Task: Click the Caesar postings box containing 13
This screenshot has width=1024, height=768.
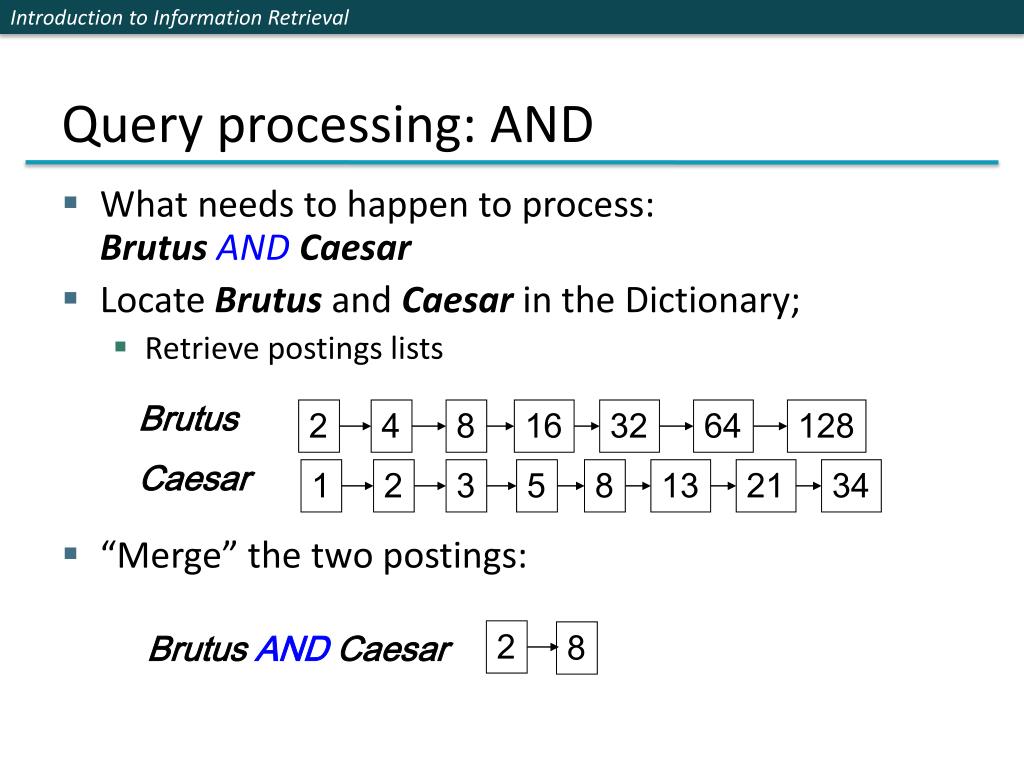Action: 680,485
